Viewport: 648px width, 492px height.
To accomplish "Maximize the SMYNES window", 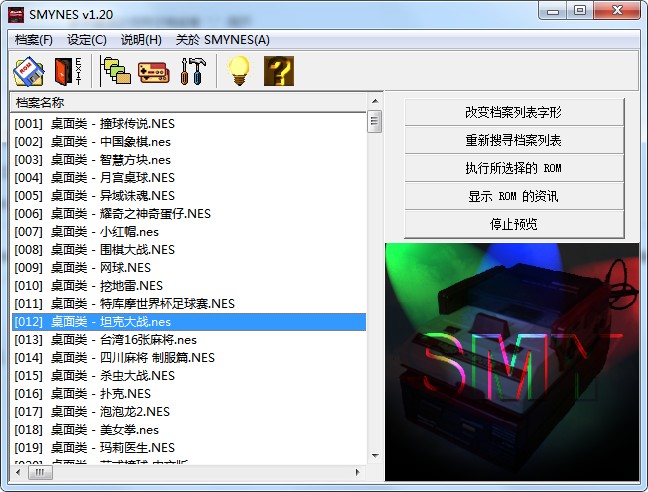I will click(580, 11).
